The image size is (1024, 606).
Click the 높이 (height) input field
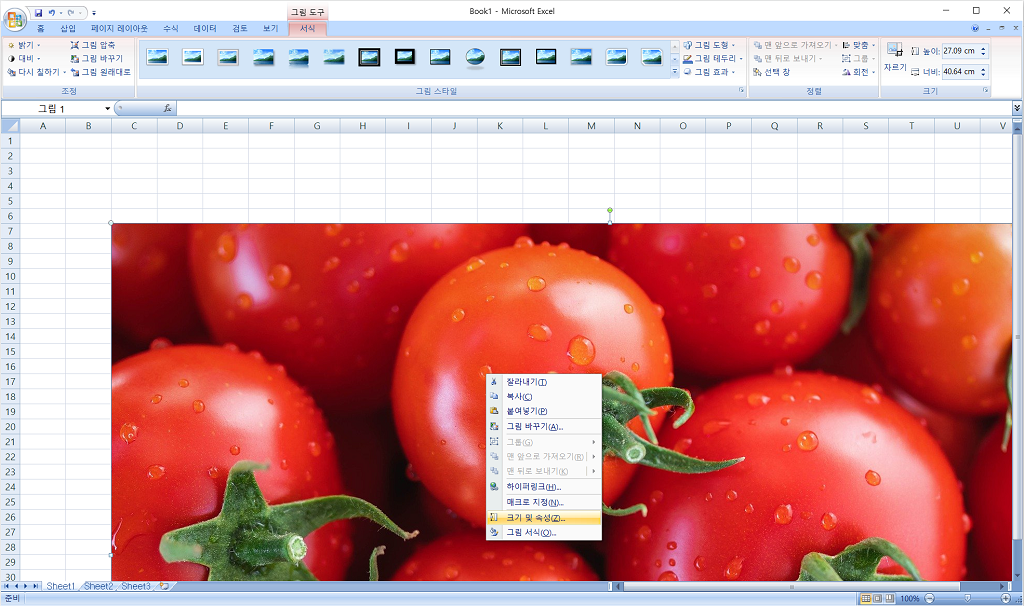click(959, 51)
